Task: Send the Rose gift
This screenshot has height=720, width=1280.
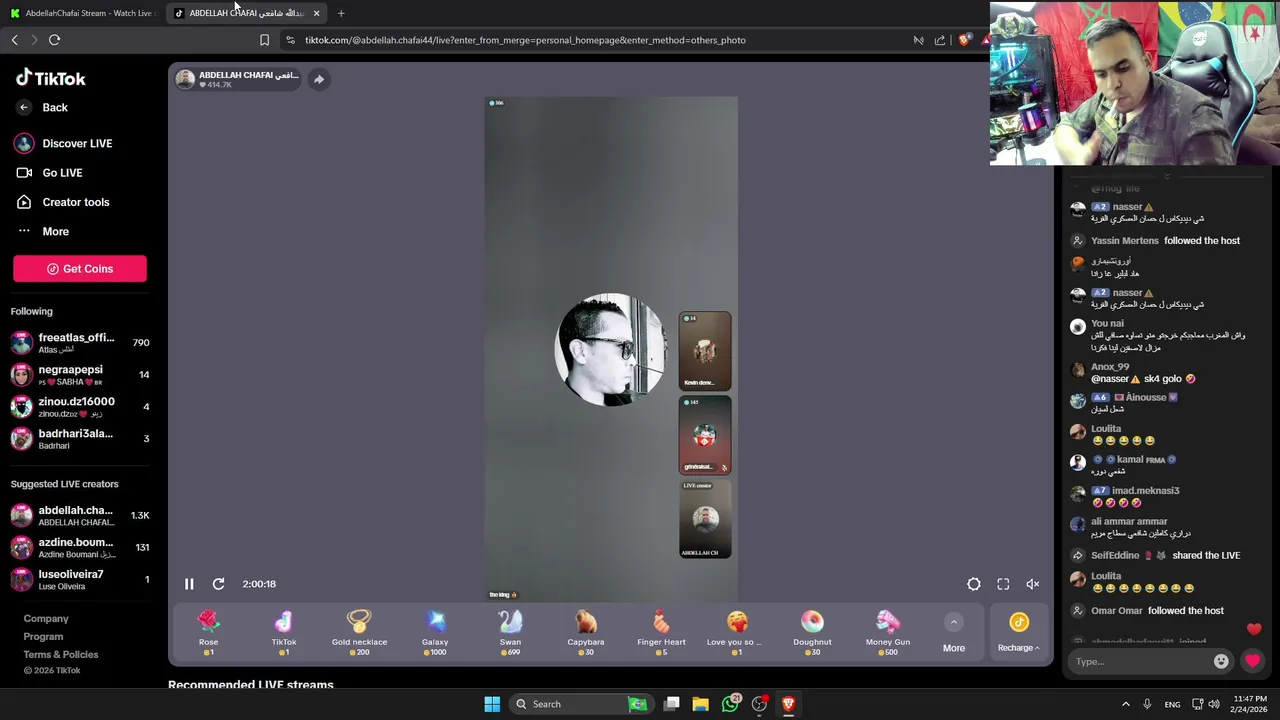Action: (208, 634)
